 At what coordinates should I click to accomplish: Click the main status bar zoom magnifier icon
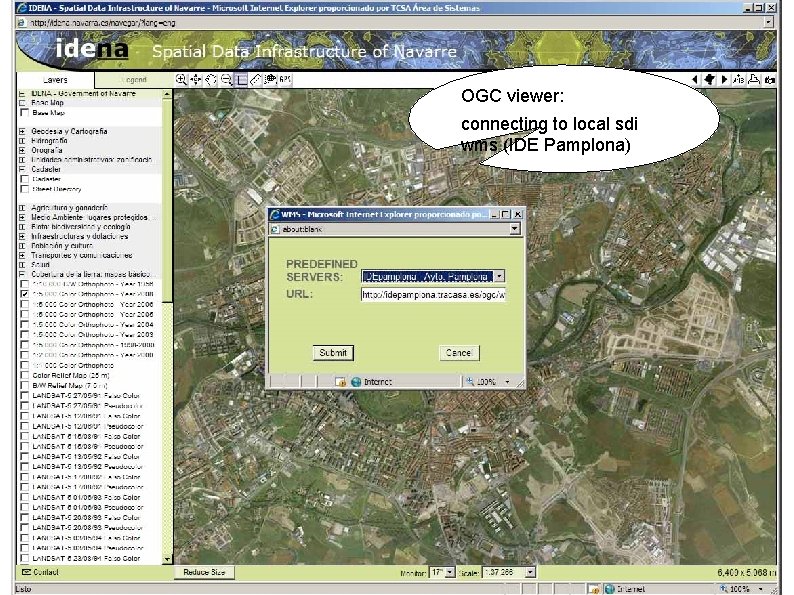click(x=724, y=589)
